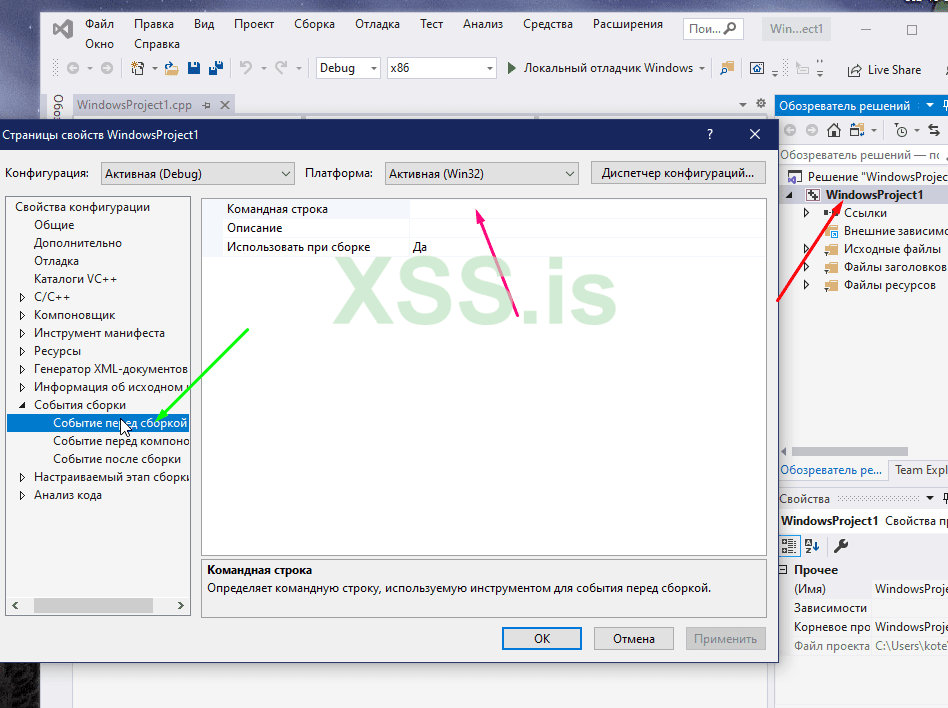Click the Open File folder icon
This screenshot has width=948, height=708.
coord(172,68)
